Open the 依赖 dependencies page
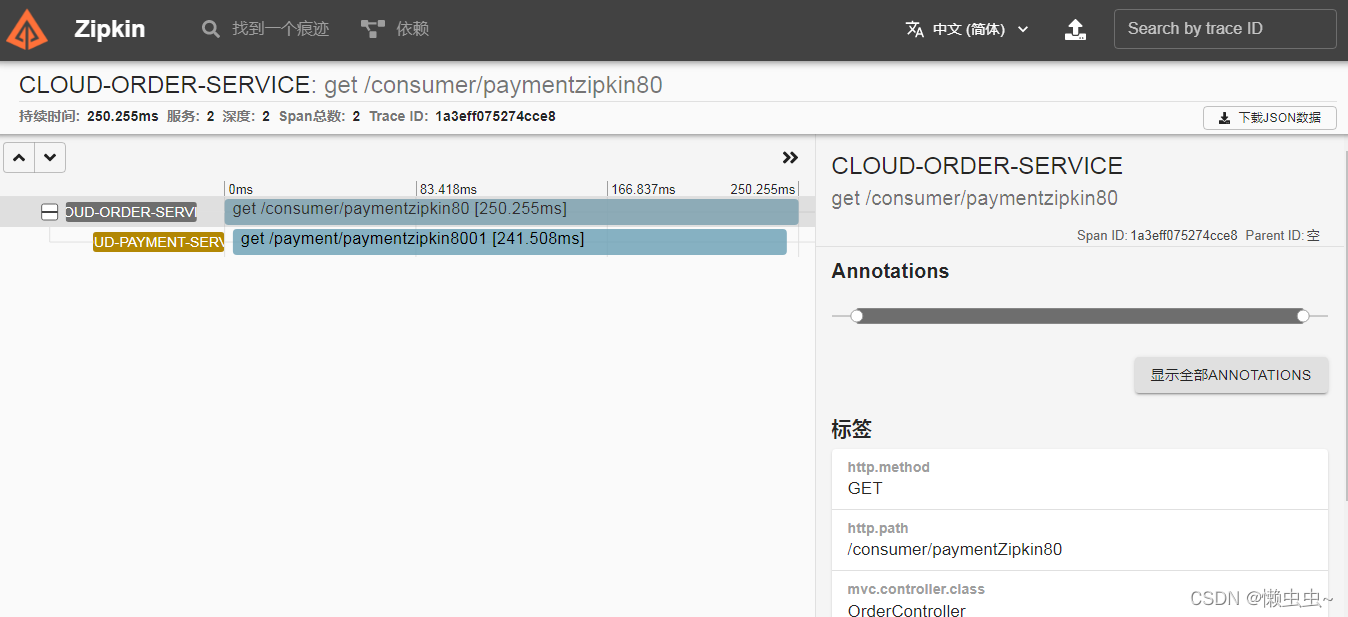 click(395, 29)
